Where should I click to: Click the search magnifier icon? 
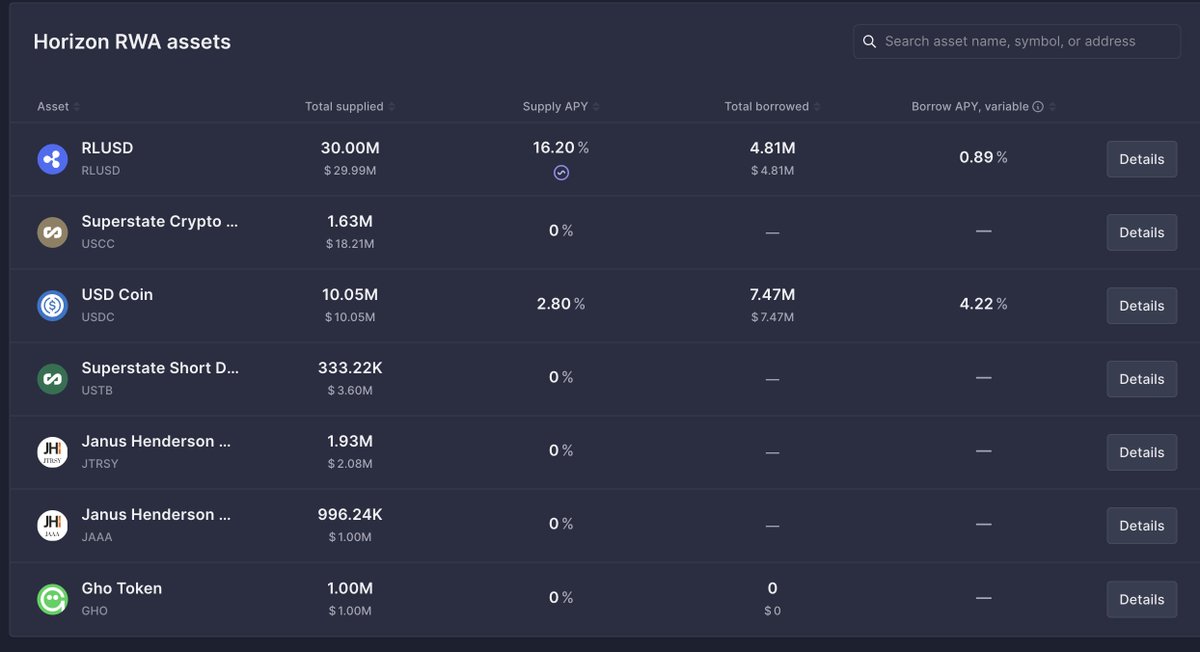pyautogui.click(x=868, y=42)
